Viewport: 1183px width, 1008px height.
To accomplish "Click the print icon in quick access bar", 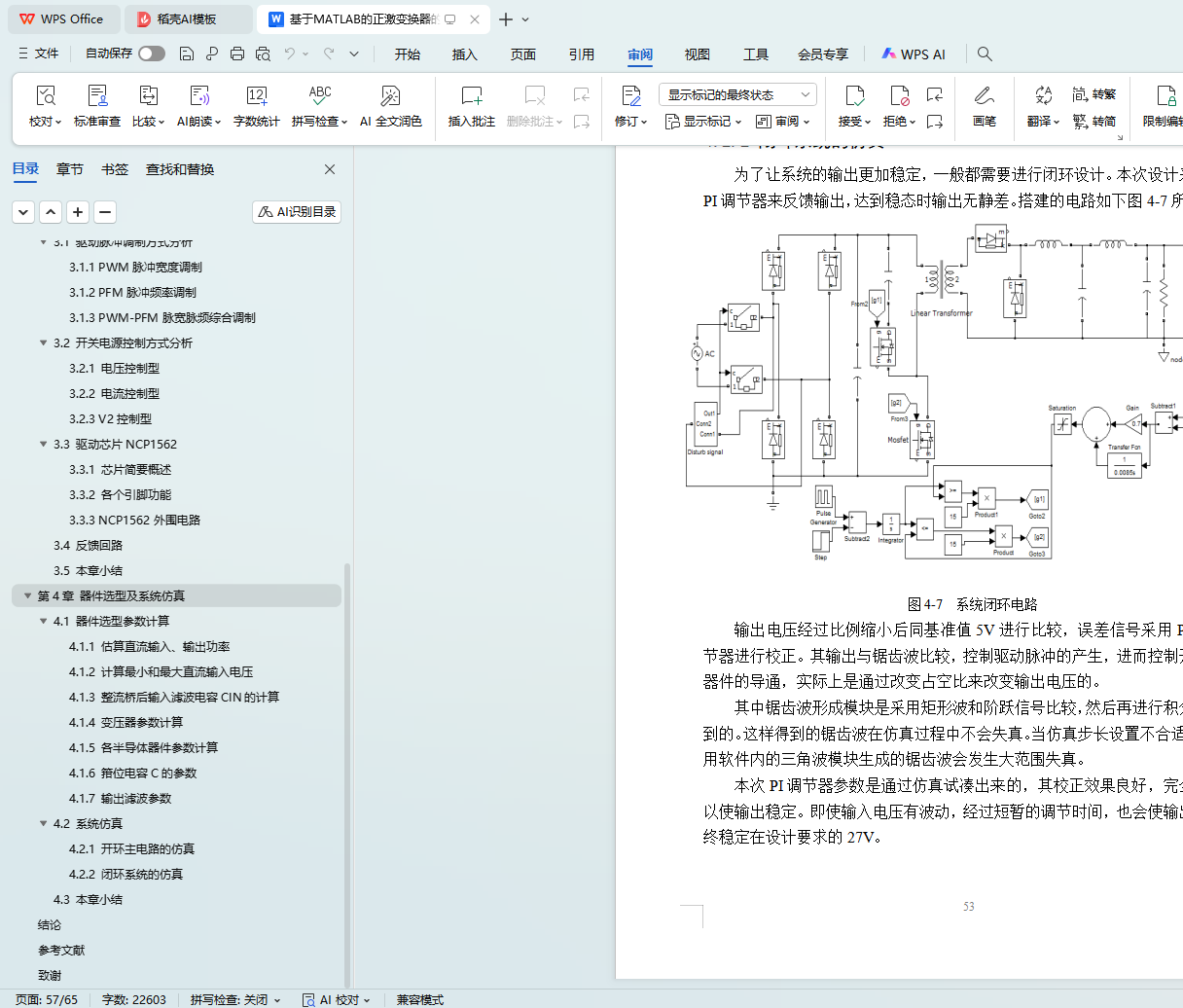I will tap(237, 54).
